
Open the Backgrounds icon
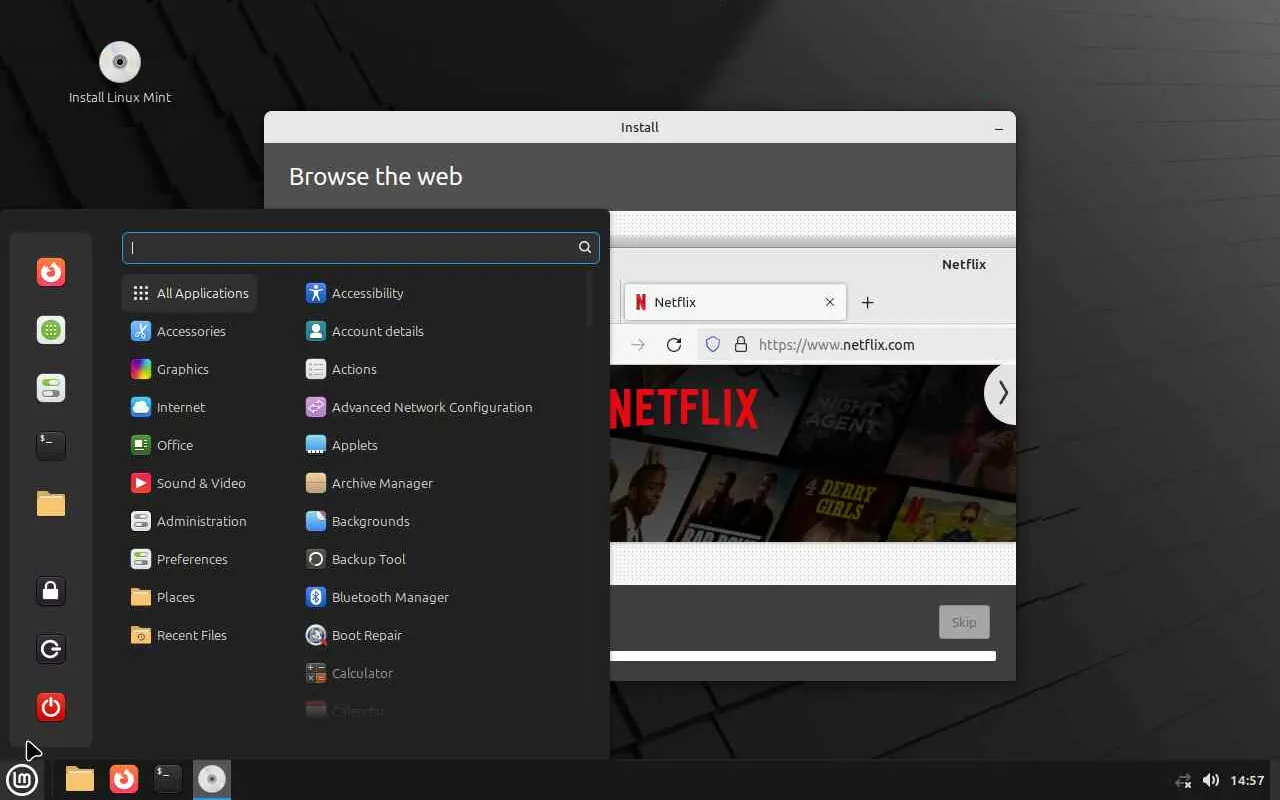tap(316, 521)
